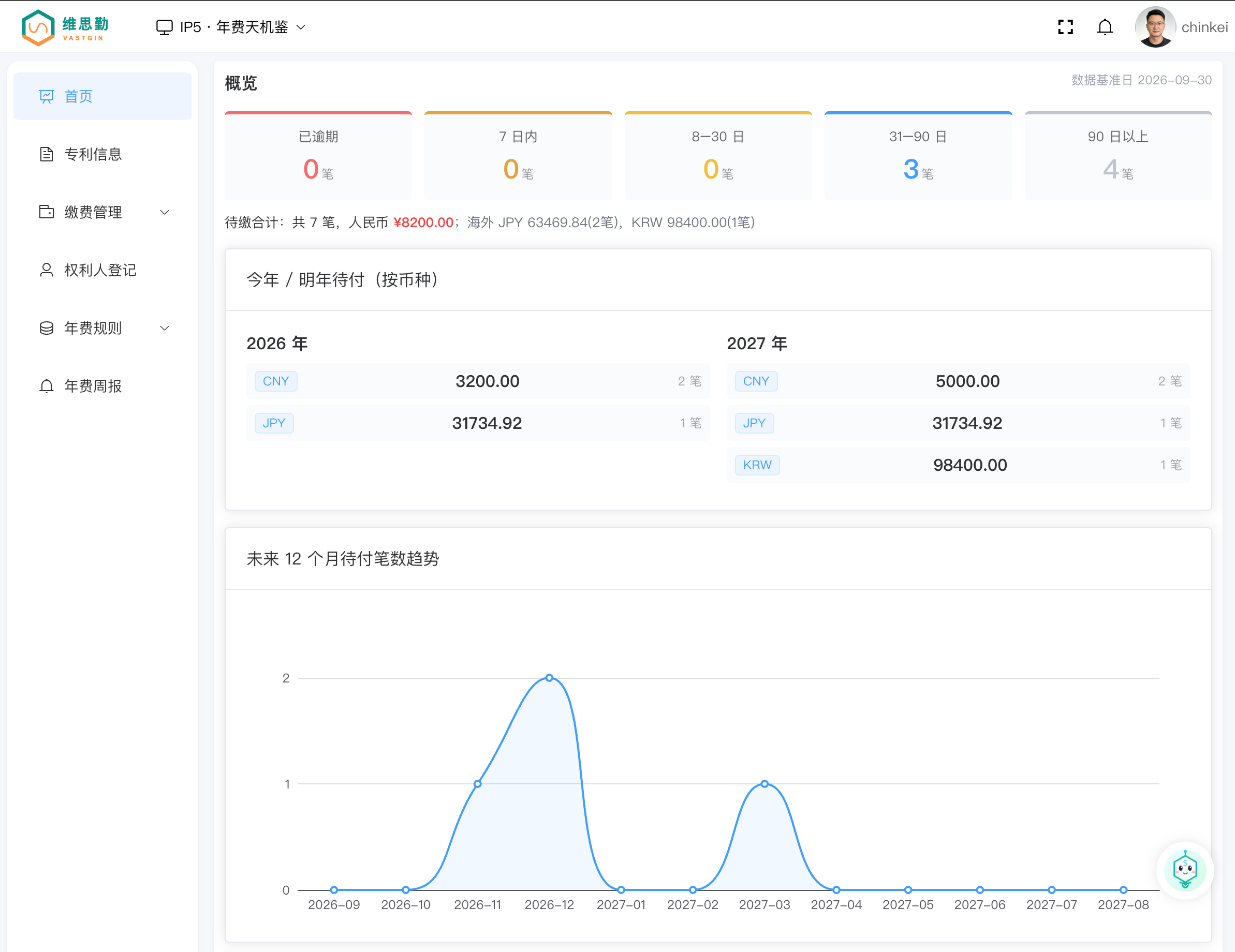The height and width of the screenshot is (952, 1235).
Task: Expand the 缴费管理 submenu chevron
Action: pos(165,213)
